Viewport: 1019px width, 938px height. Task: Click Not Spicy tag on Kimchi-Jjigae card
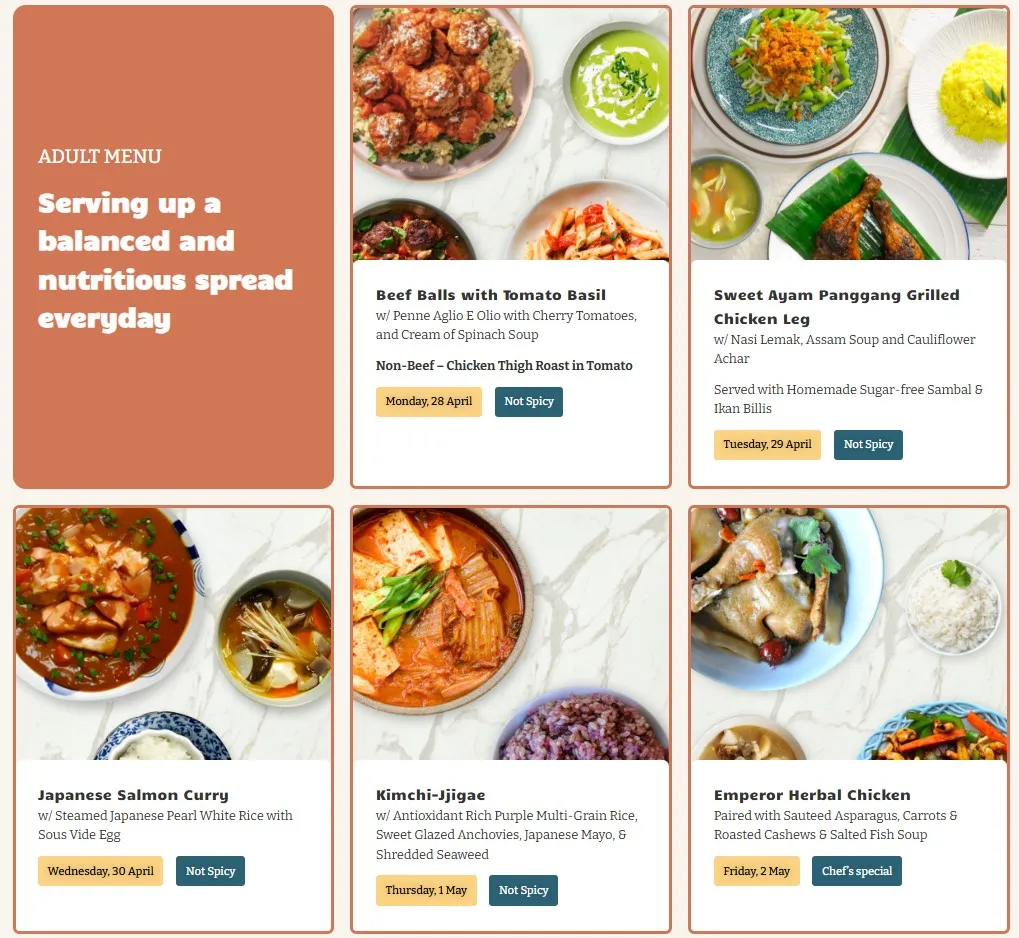(524, 891)
